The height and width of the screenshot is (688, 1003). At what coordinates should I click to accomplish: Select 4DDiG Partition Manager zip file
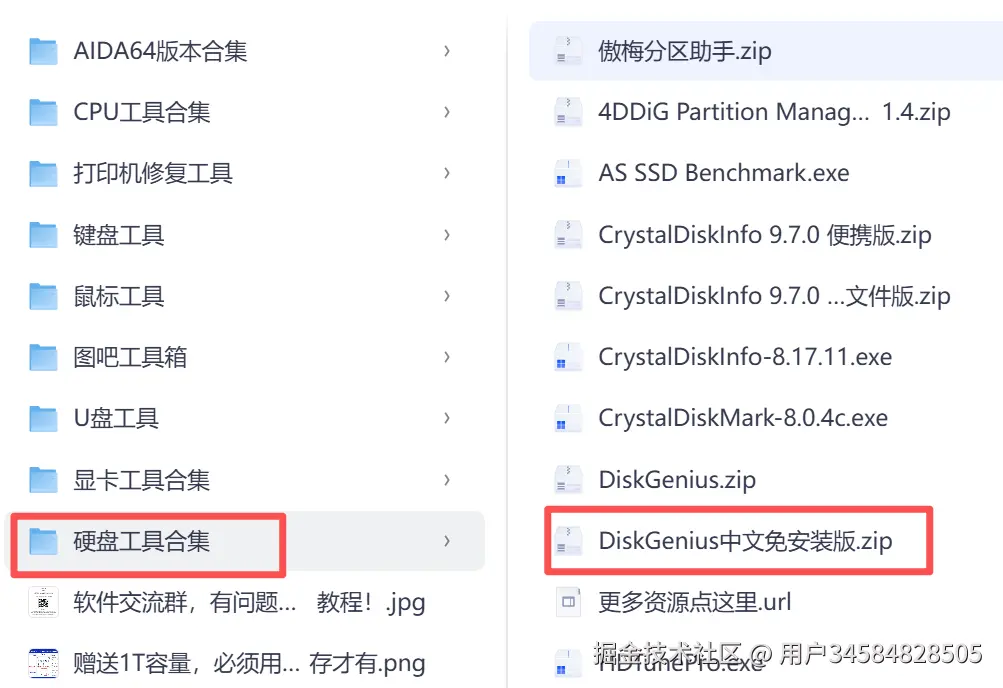point(773,112)
